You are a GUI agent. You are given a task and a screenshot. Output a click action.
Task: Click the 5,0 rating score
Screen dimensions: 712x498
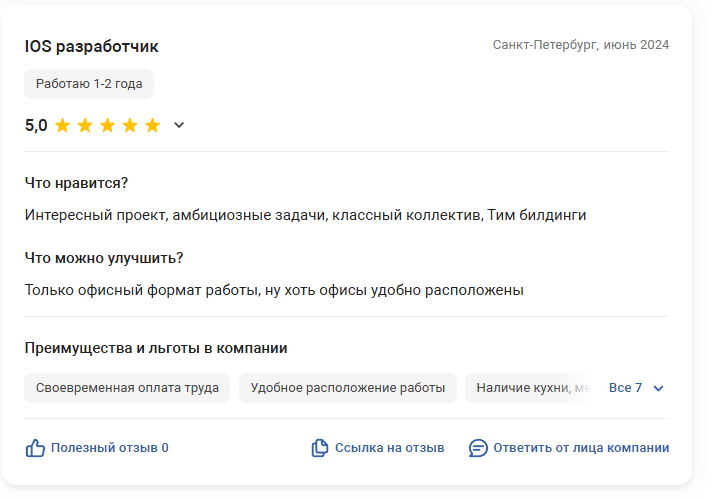(36, 125)
